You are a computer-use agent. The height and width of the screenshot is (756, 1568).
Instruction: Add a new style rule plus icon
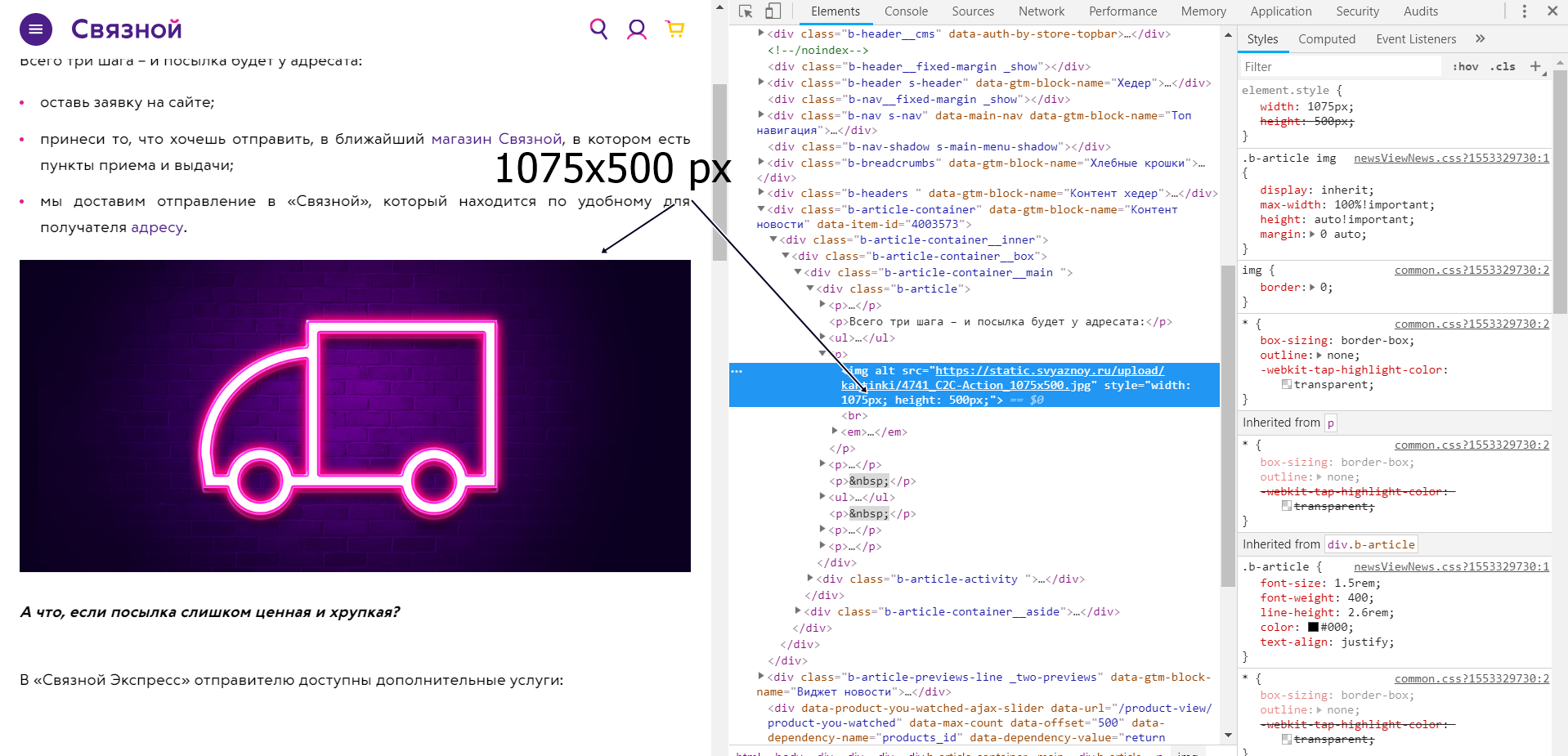click(1535, 66)
